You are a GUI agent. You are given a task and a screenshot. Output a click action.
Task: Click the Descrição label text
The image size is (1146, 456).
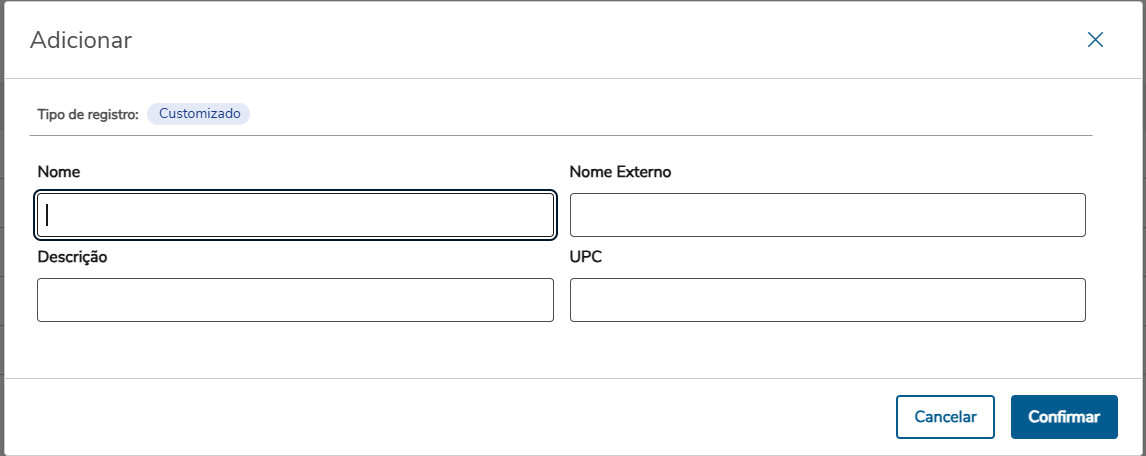coord(72,257)
